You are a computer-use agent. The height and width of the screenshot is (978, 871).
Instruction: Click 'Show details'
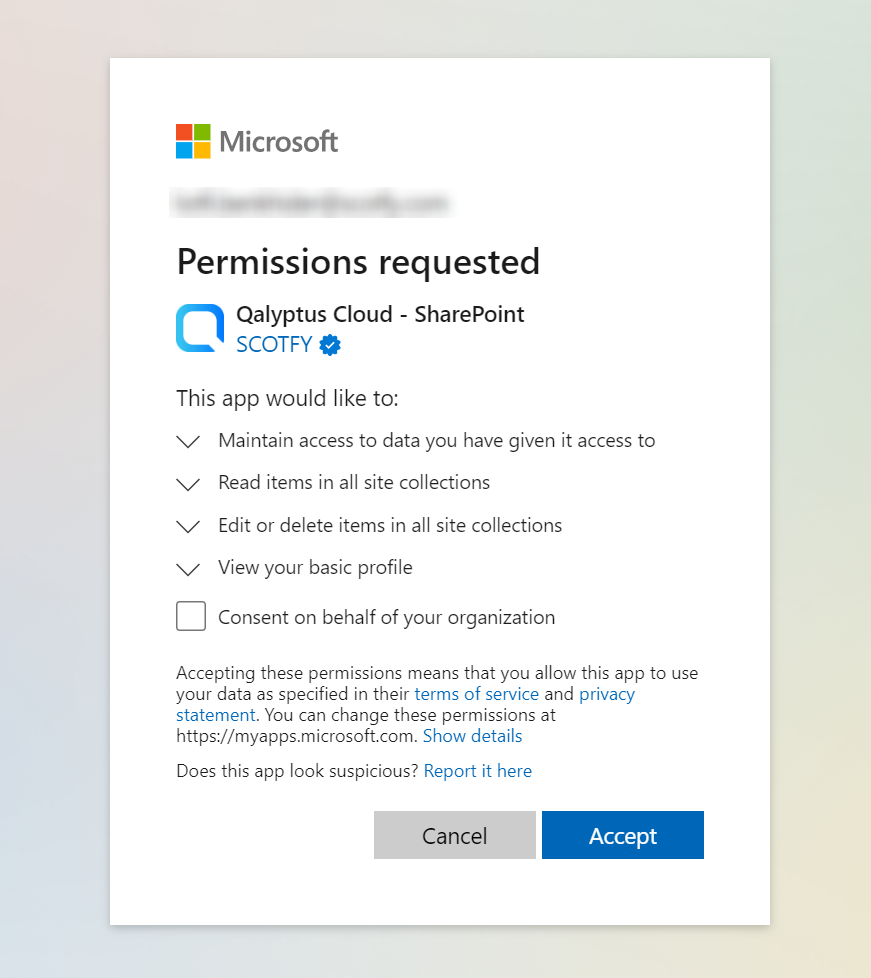pyautogui.click(x=472, y=736)
